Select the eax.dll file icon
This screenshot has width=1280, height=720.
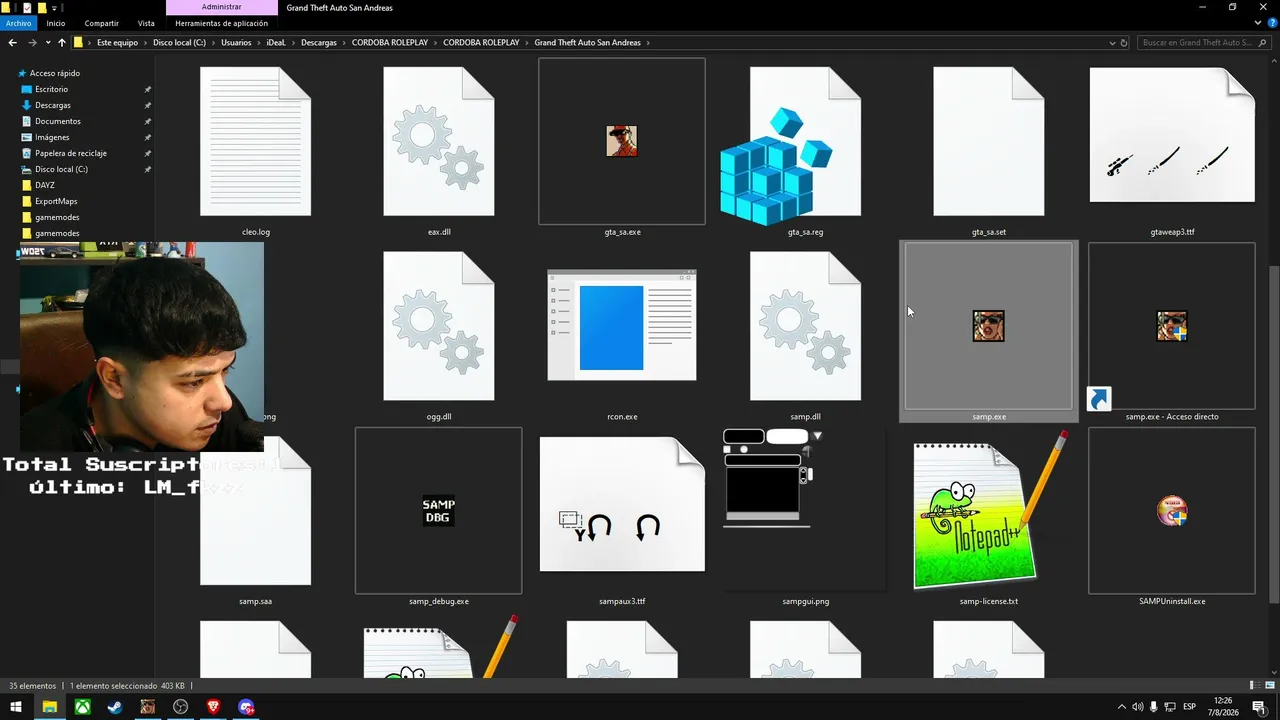point(438,141)
